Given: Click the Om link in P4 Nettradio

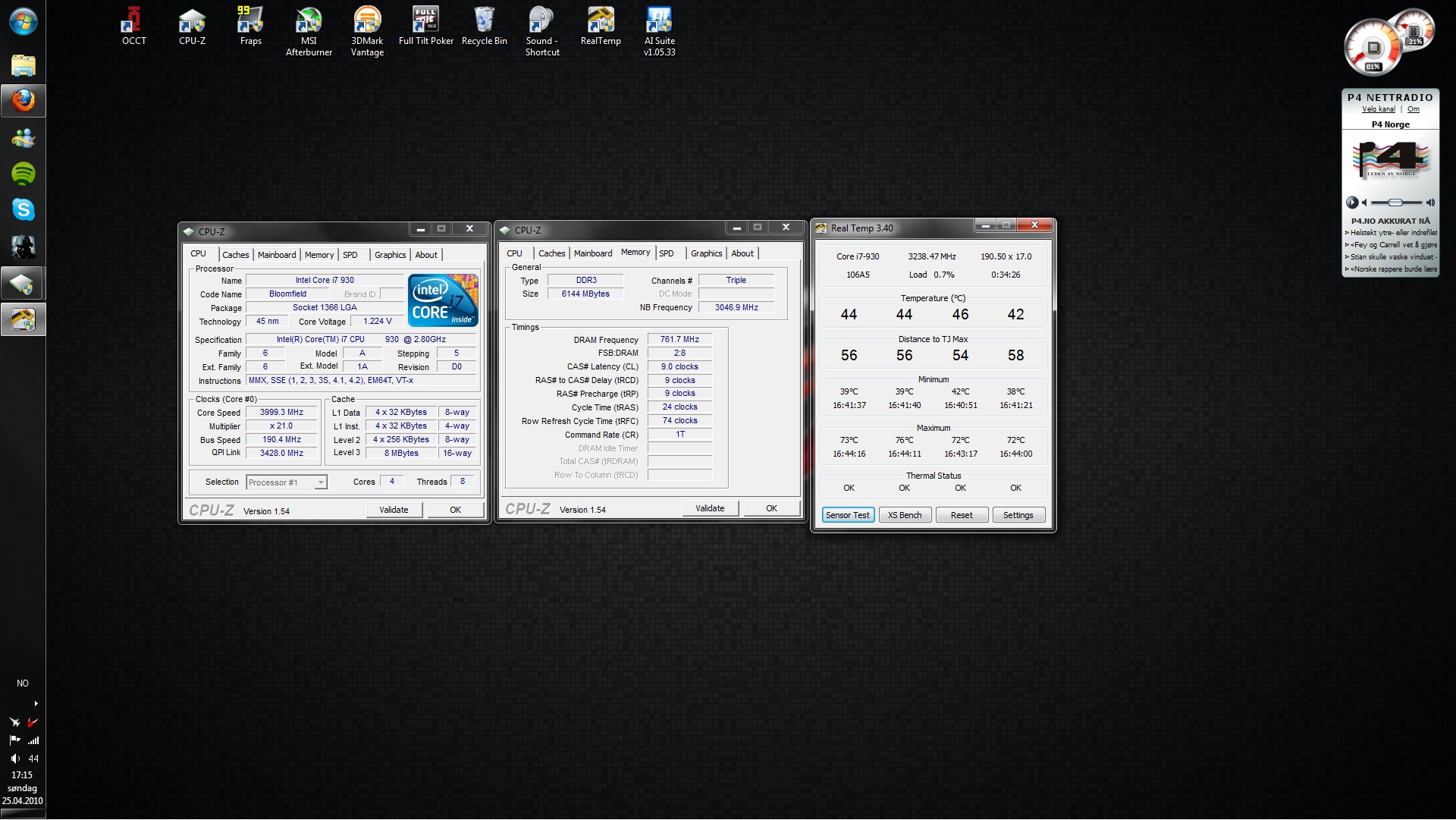Looking at the screenshot, I should pos(1414,109).
